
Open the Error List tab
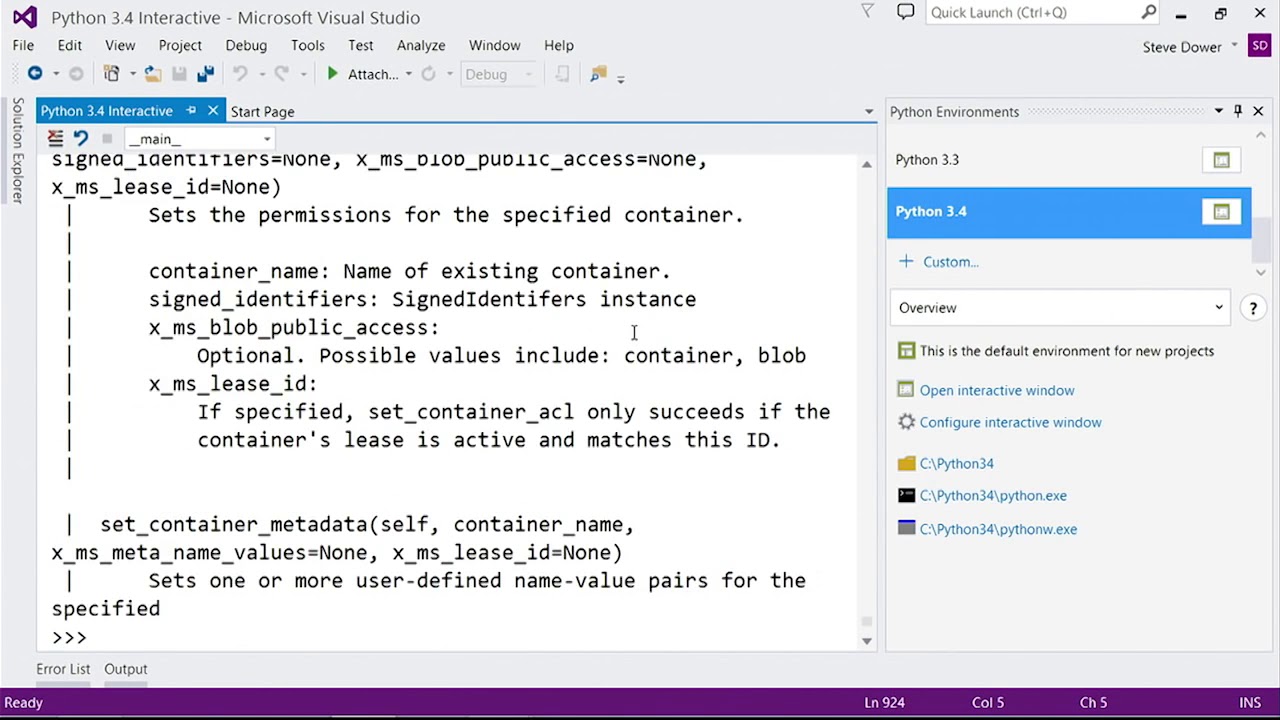click(63, 669)
